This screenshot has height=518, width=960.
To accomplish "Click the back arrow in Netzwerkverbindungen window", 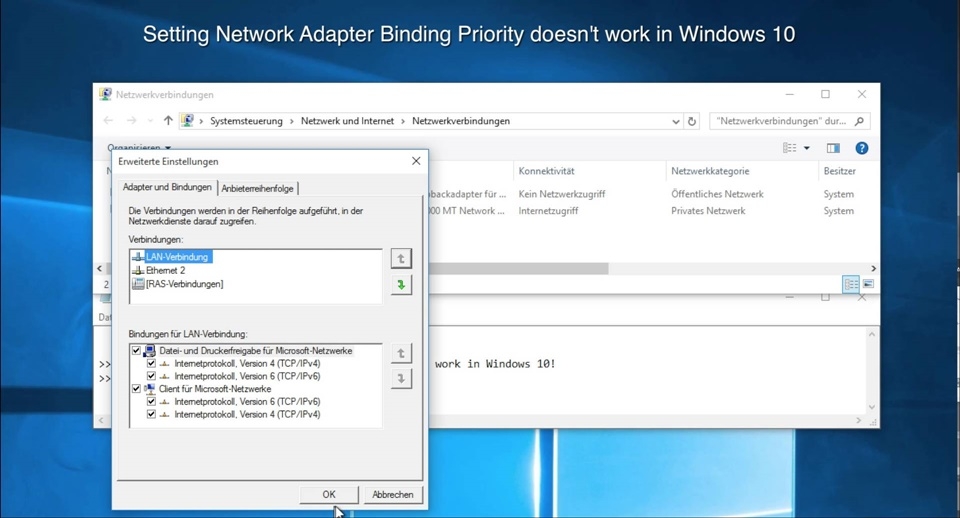I will pyautogui.click(x=108, y=121).
